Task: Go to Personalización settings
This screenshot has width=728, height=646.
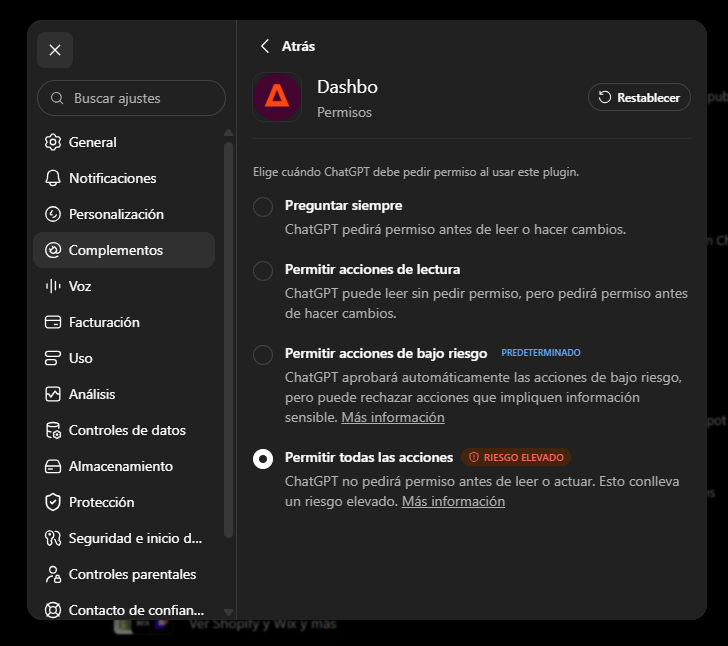Action: point(124,214)
